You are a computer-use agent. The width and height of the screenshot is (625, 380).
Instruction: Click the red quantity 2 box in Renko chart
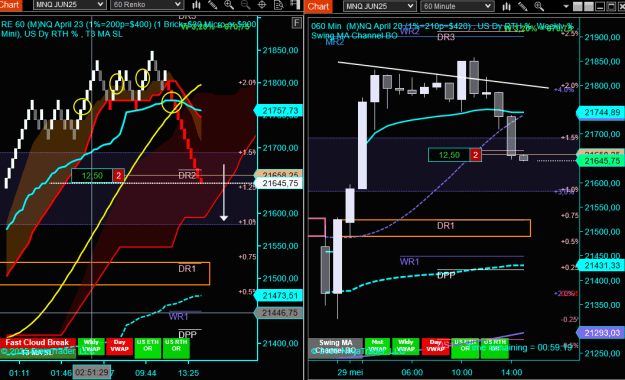[118, 176]
